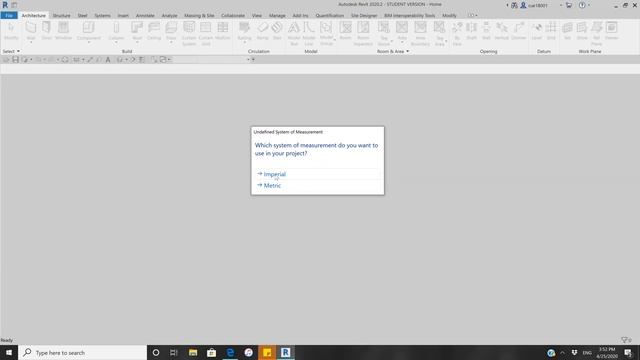This screenshot has height=360, width=640.
Task: Select the Stair tool
Action: pos(277,31)
